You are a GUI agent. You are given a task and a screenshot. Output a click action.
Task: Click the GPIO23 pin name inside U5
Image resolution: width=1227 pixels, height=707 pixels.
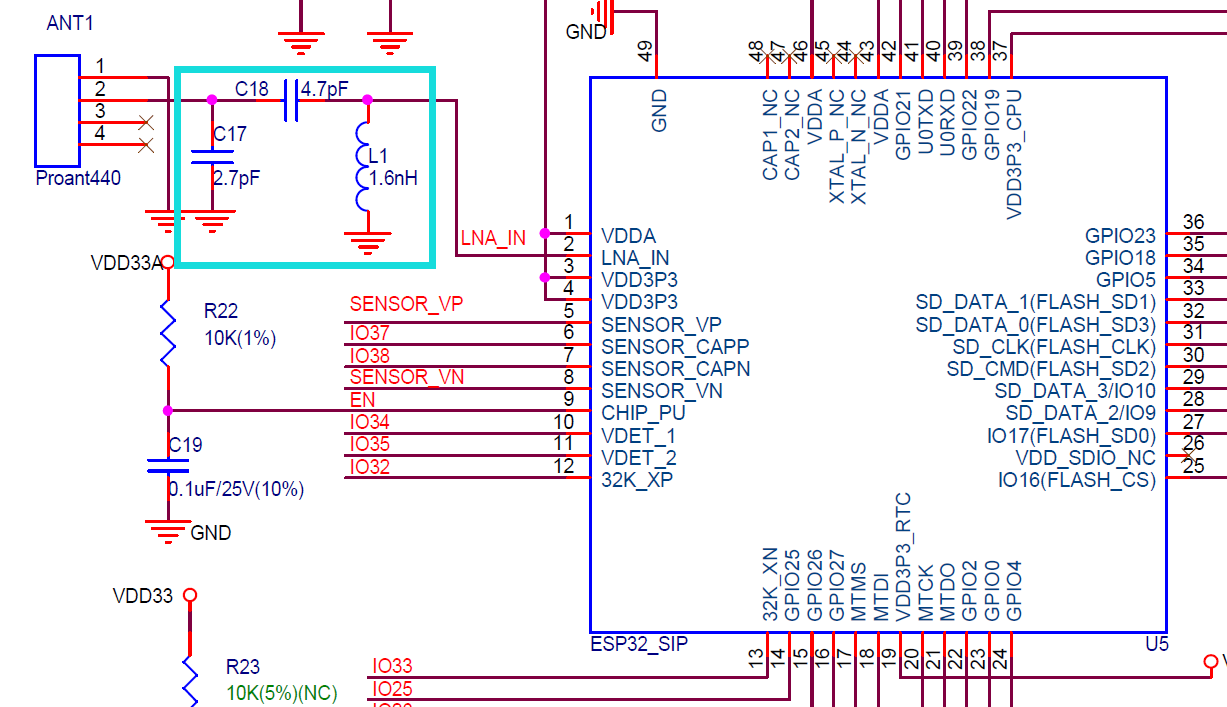pos(1119,237)
